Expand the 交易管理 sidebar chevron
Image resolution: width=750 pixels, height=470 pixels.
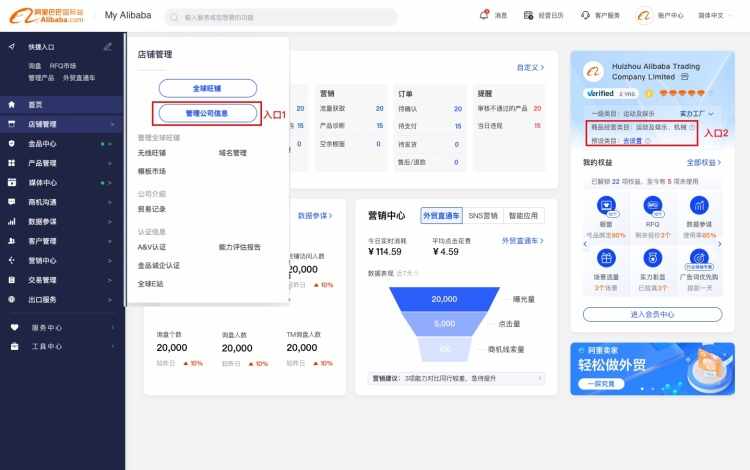coord(110,280)
